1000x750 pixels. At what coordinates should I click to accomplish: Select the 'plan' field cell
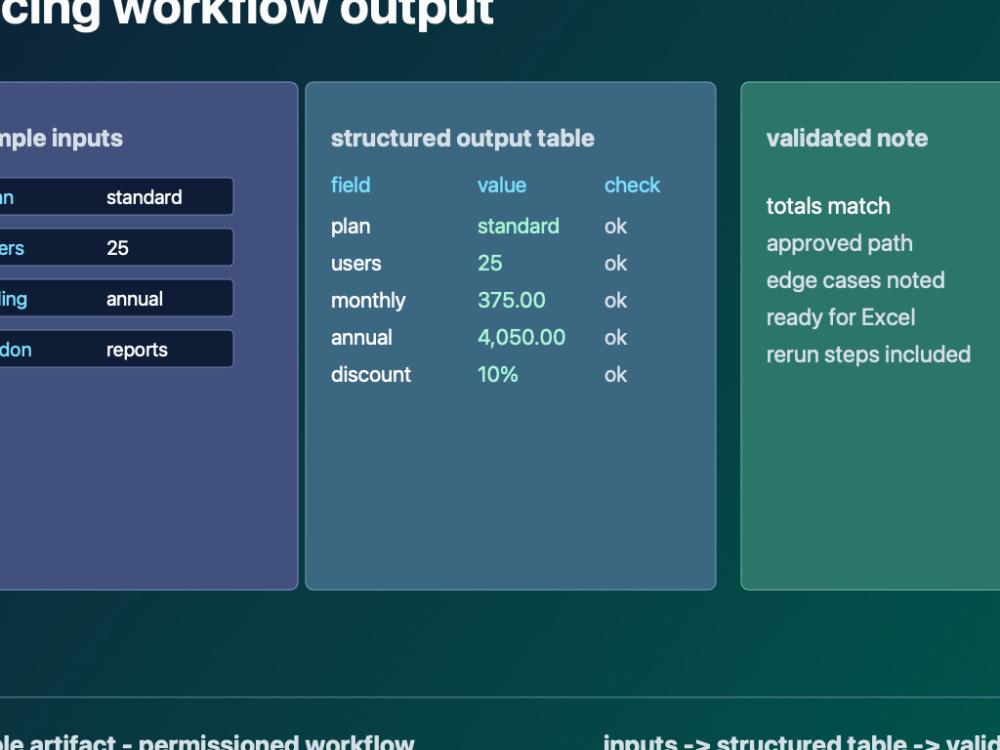(x=351, y=227)
